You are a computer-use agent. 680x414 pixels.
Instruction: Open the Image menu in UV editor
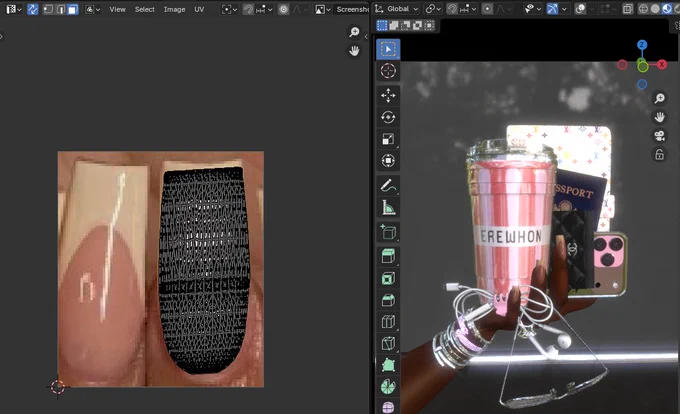[x=174, y=9]
